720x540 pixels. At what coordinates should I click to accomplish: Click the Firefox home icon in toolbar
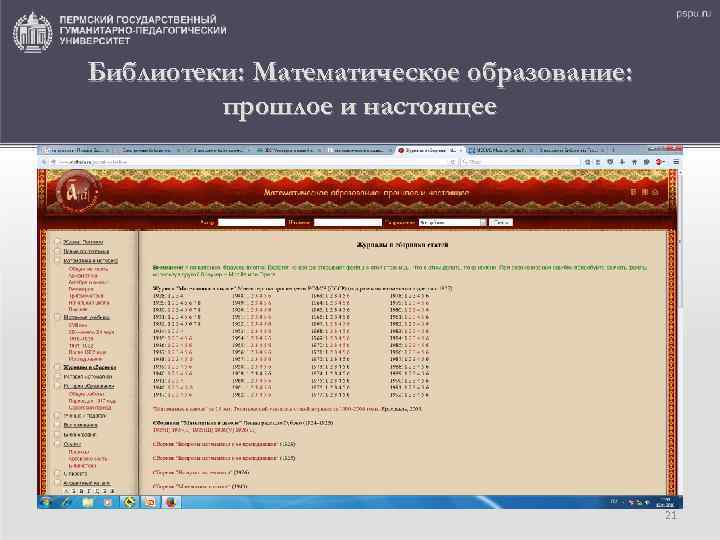[635, 162]
